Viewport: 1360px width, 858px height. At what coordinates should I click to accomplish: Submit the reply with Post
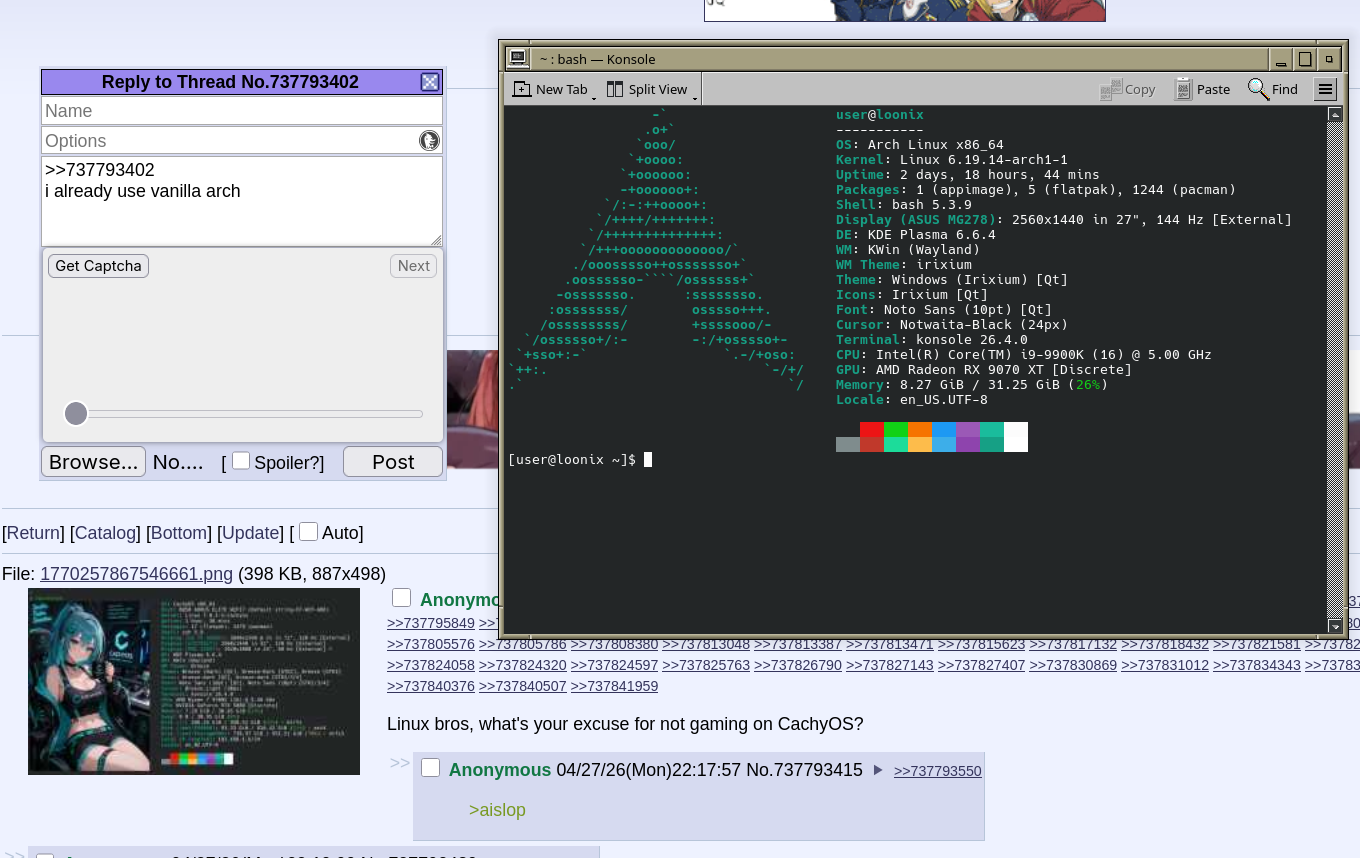point(393,462)
